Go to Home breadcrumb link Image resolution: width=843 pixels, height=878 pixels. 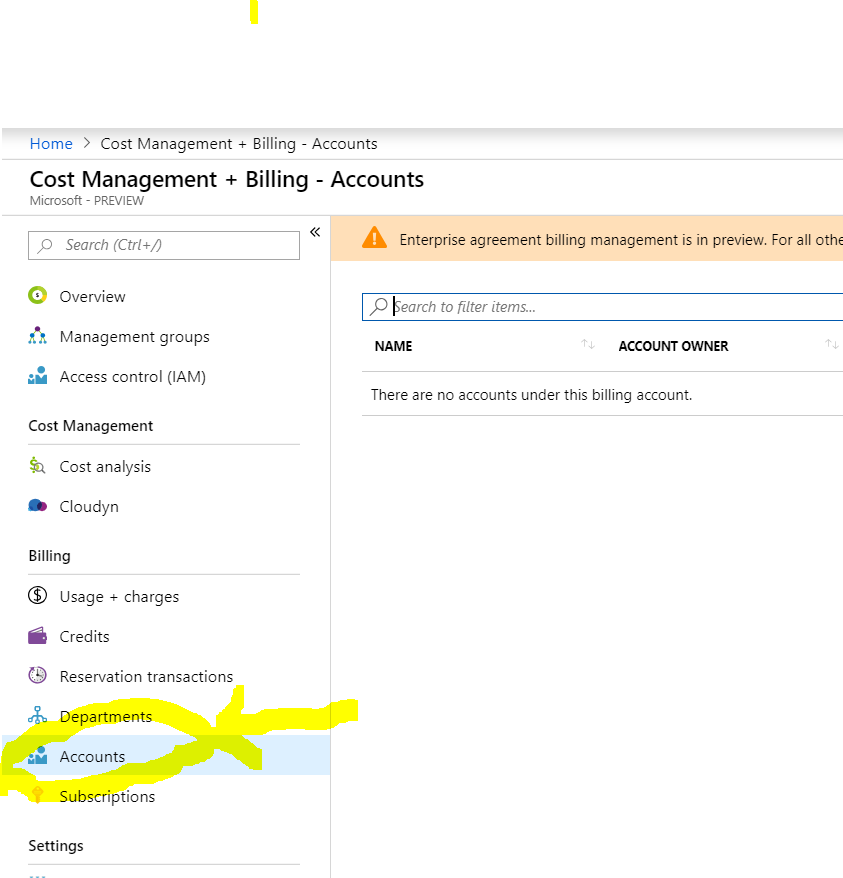[51, 144]
